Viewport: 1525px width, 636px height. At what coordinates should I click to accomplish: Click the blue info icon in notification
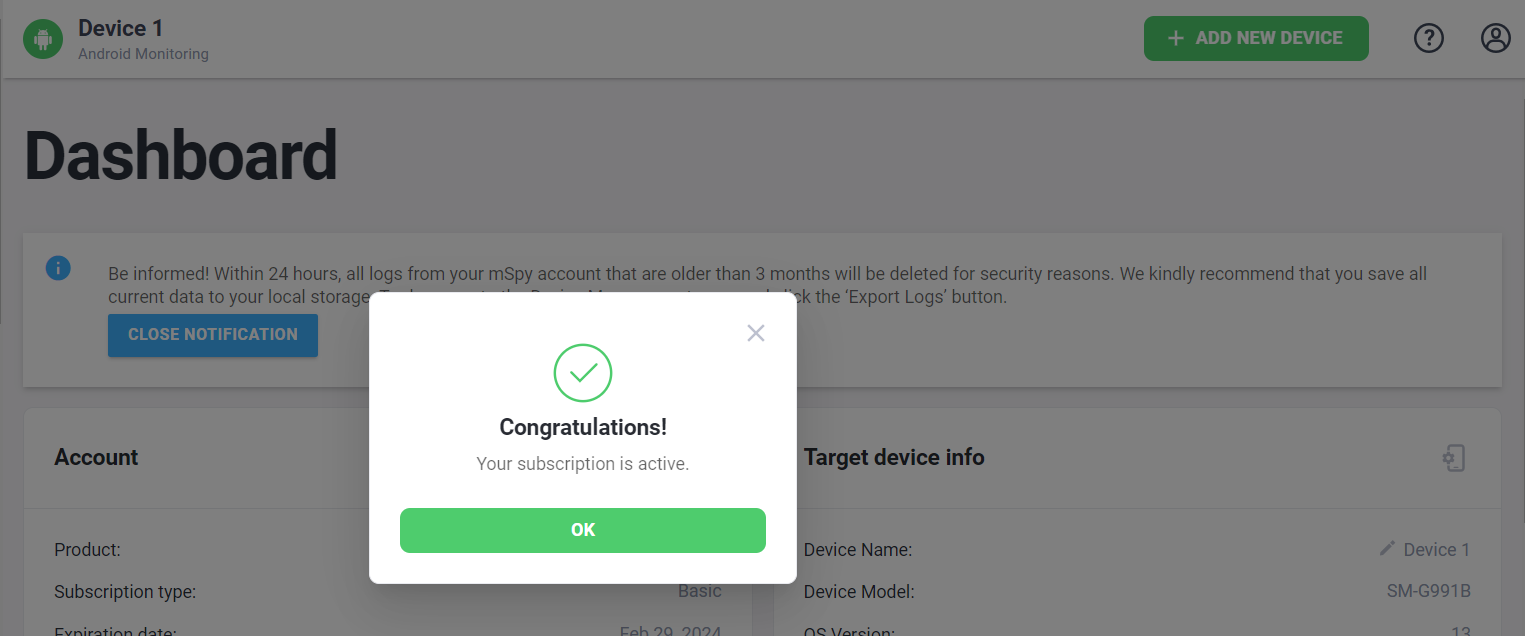click(x=58, y=268)
